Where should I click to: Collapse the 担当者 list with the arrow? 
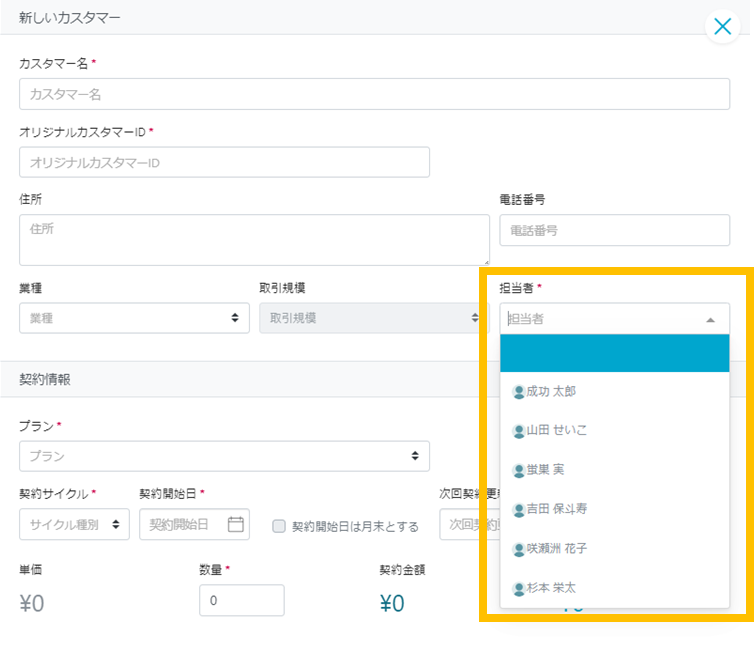coord(710,319)
